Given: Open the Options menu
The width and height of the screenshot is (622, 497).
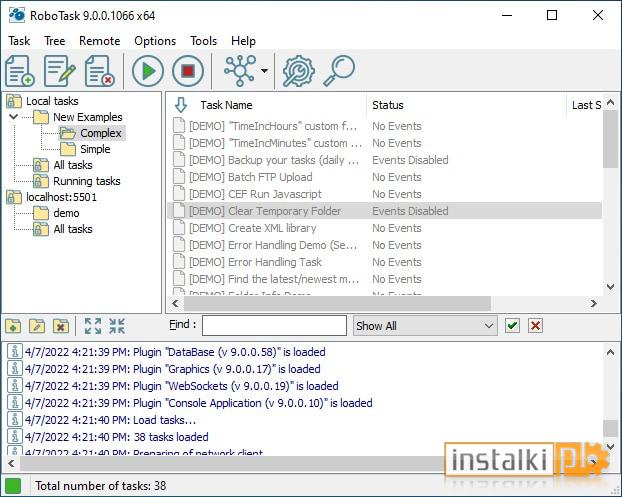Looking at the screenshot, I should [x=155, y=41].
